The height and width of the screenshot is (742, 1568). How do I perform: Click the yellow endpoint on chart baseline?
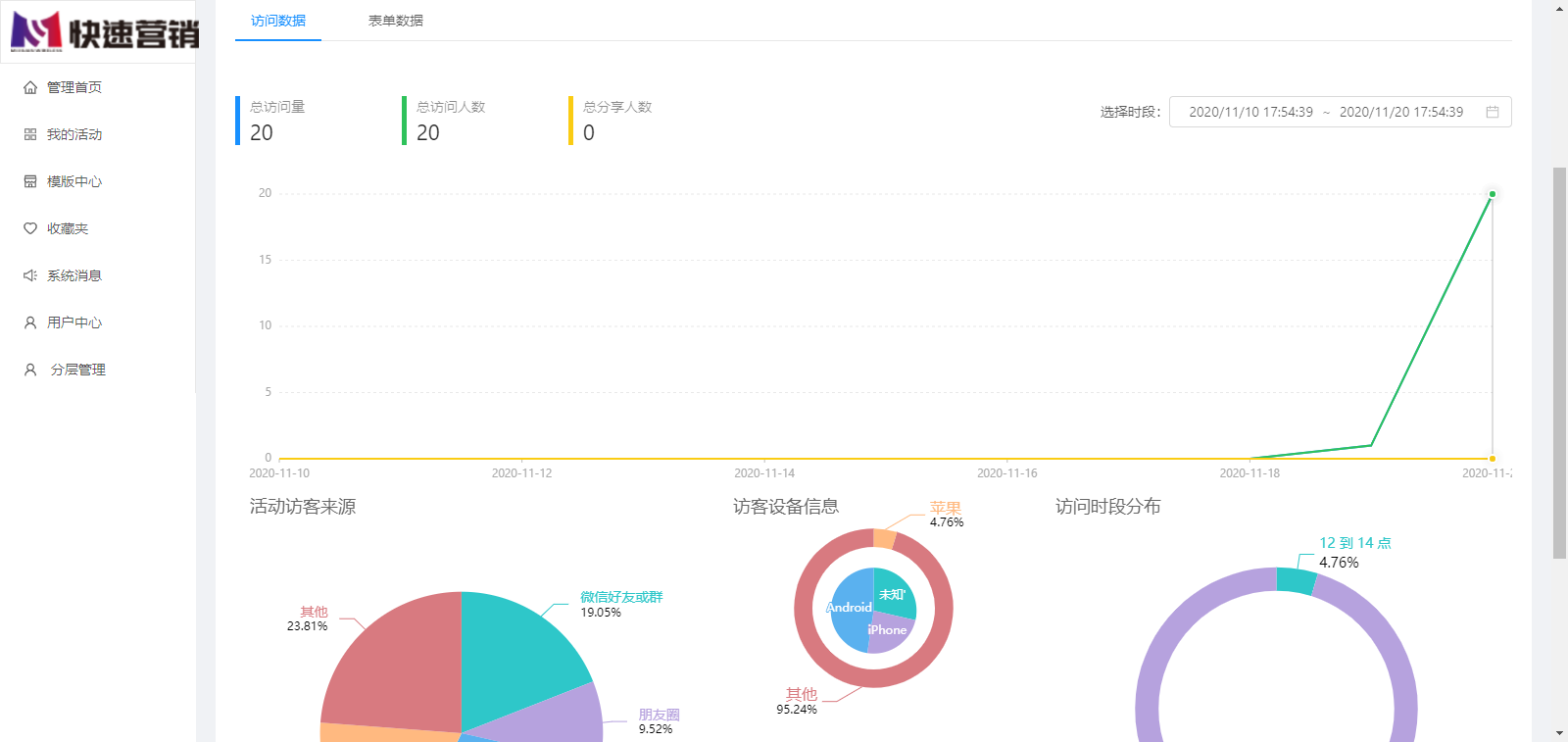pos(1493,459)
